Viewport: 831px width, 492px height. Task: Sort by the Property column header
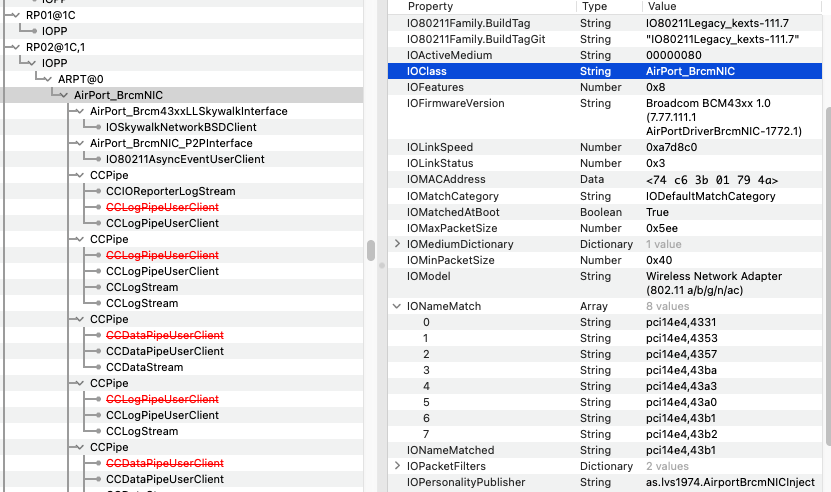click(430, 6)
